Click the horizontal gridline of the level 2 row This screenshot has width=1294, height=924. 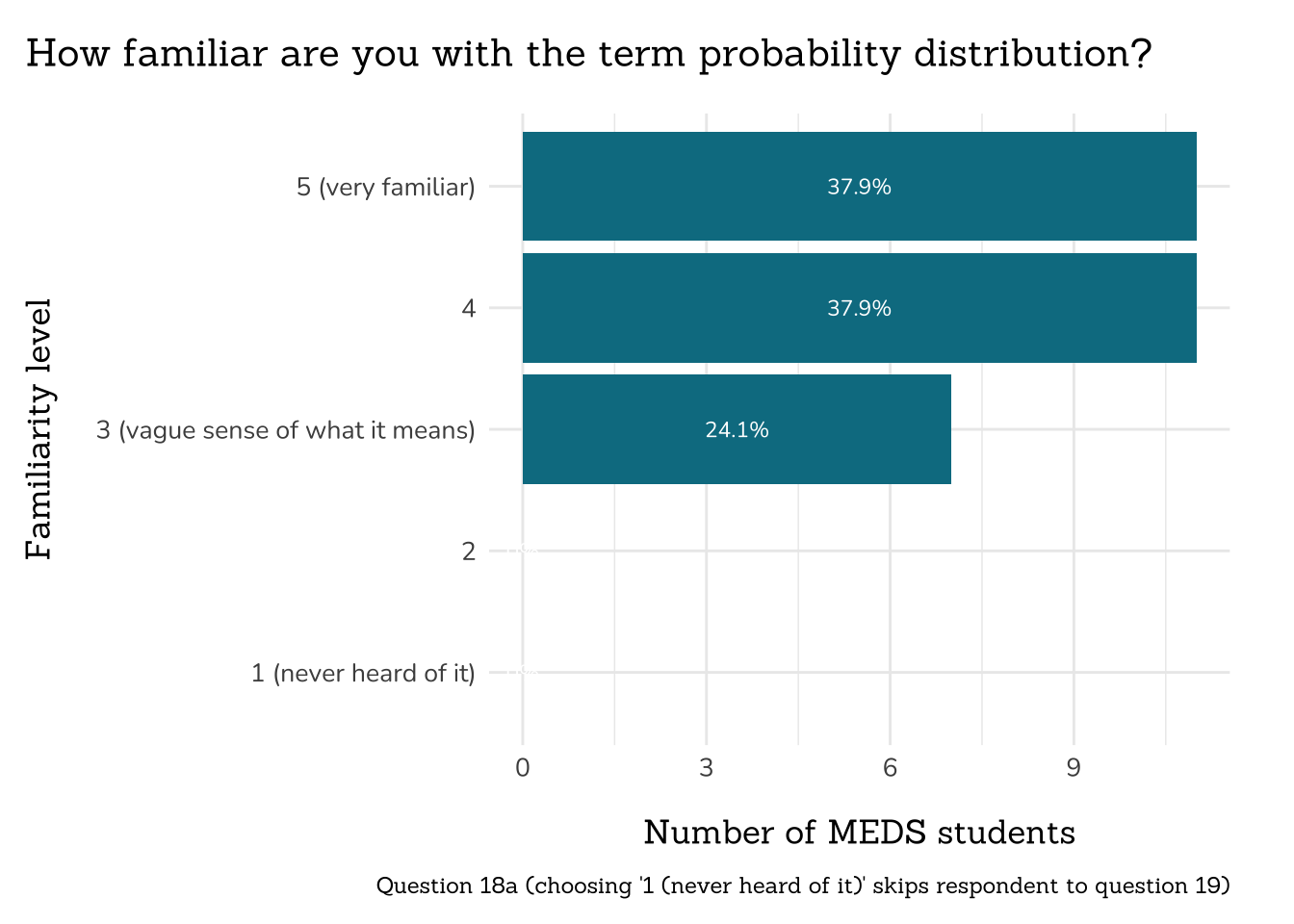pyautogui.click(x=867, y=552)
